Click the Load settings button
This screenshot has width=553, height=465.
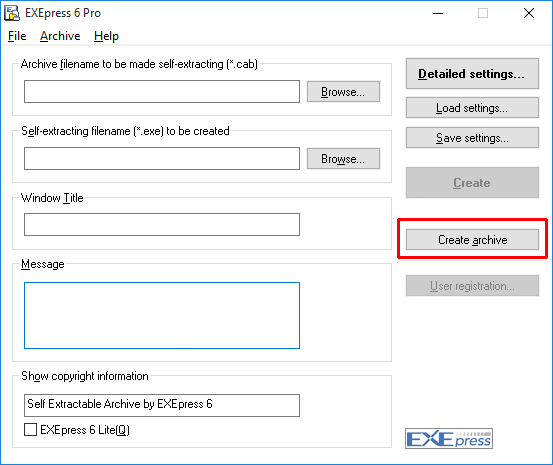(x=472, y=108)
